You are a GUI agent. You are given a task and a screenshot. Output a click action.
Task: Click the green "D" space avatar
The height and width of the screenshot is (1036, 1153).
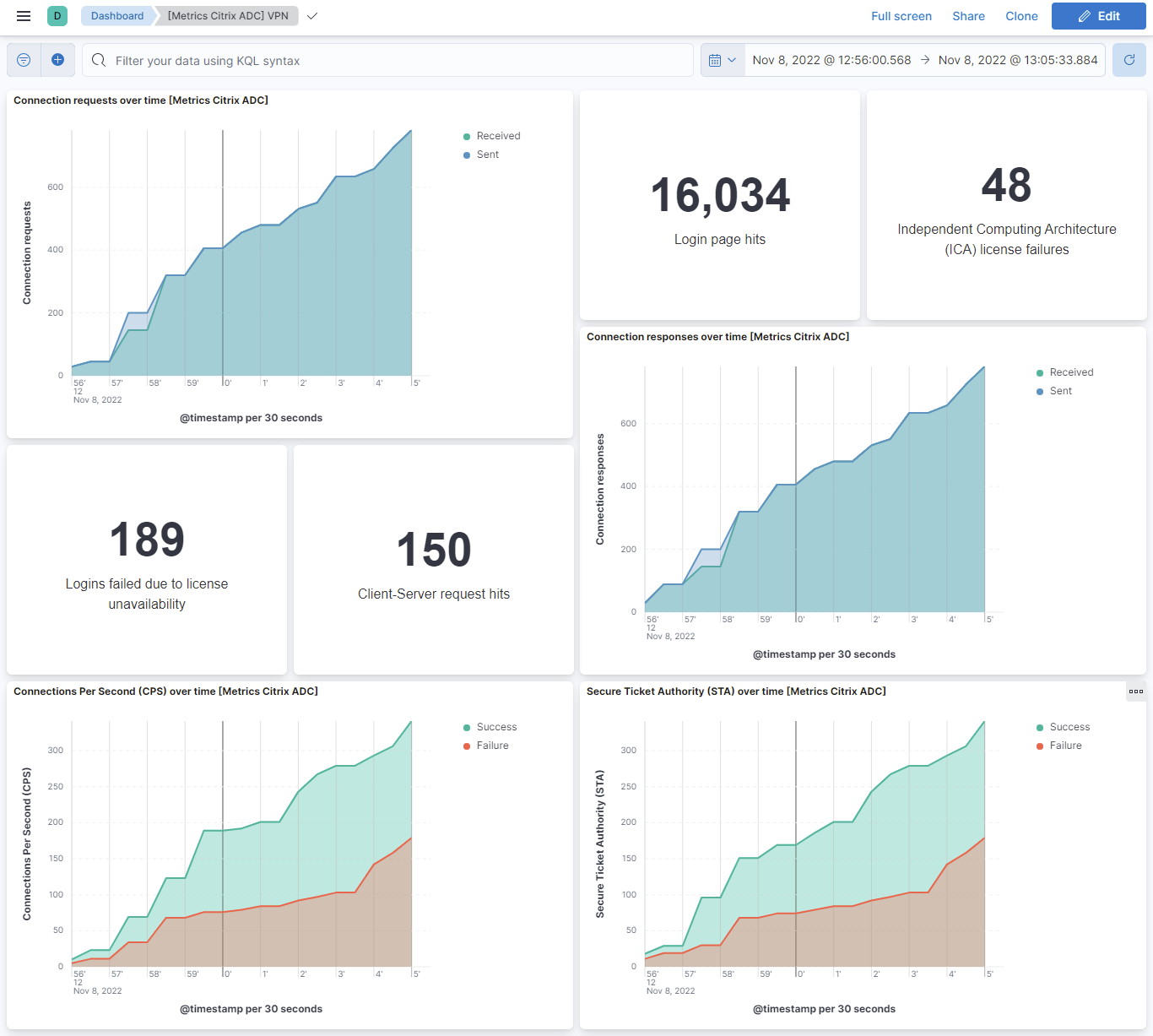(x=57, y=15)
